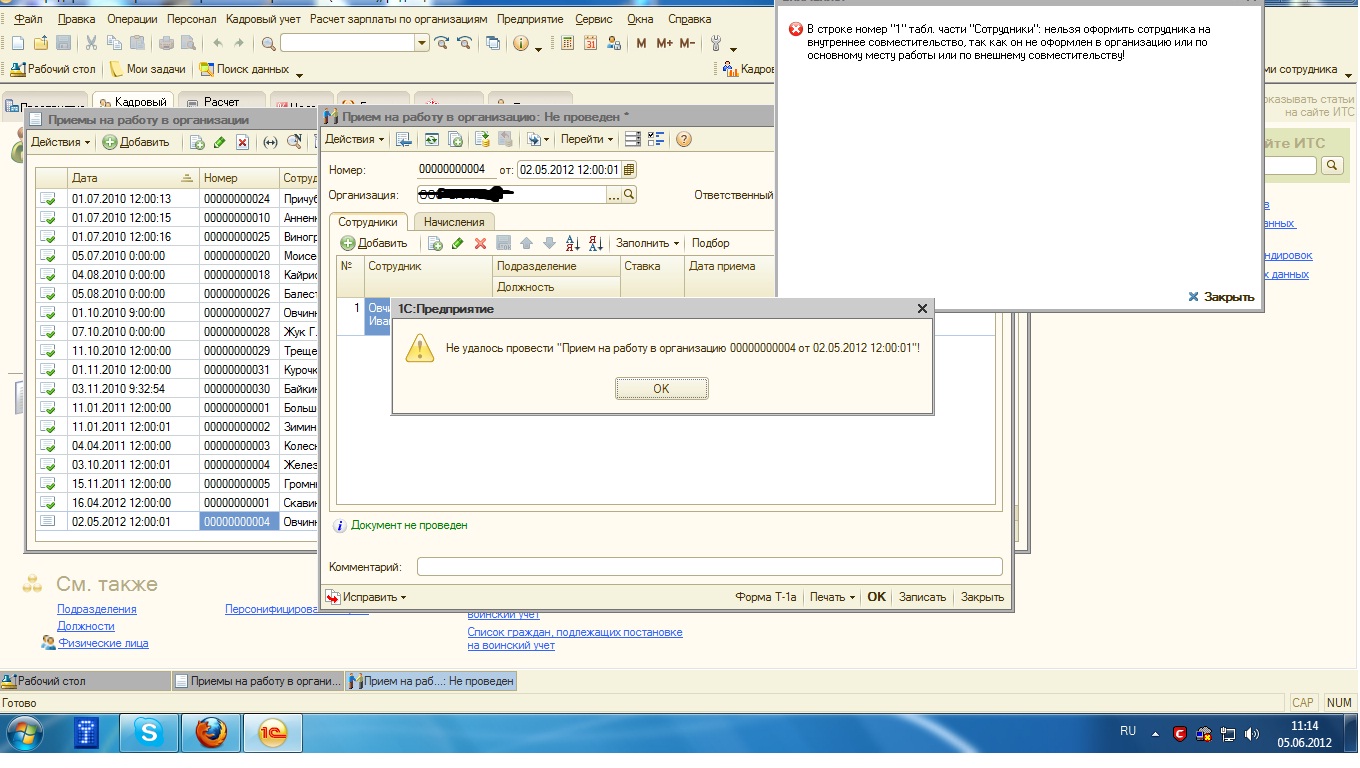1360x768 pixels.
Task: Open the Физические лица link
Action: click(x=103, y=643)
